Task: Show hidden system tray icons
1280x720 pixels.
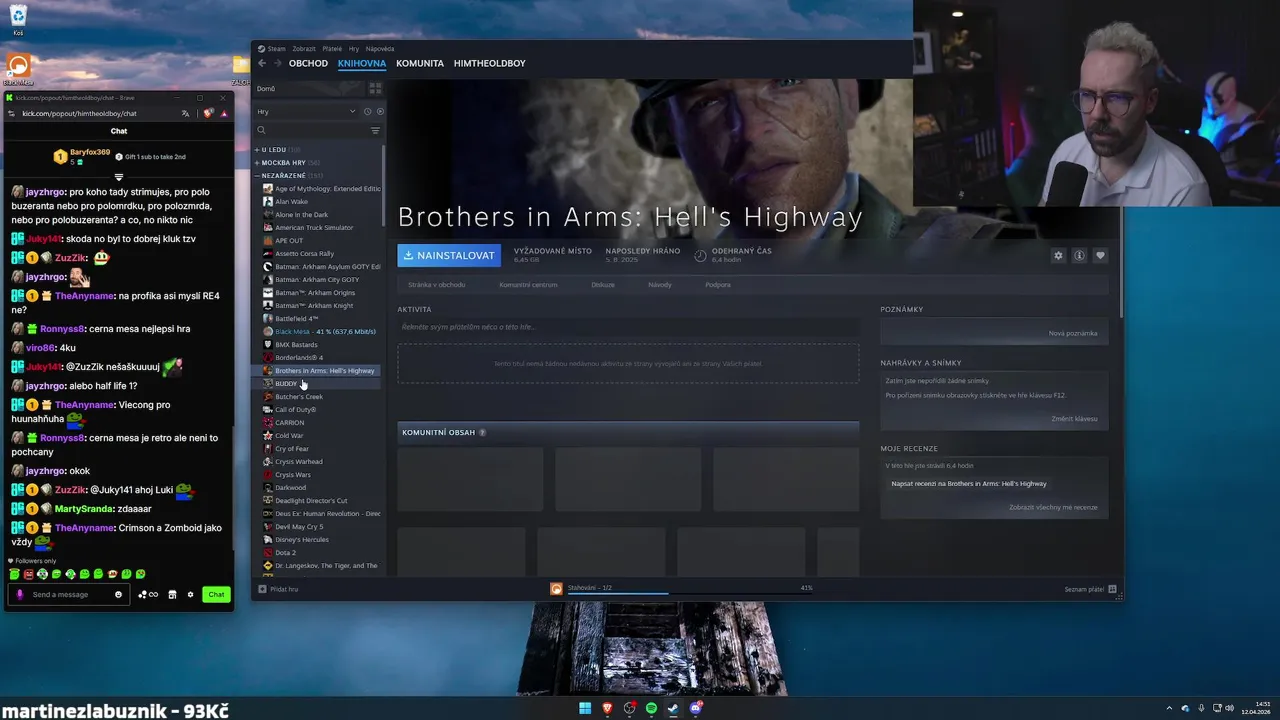Action: 1169,708
